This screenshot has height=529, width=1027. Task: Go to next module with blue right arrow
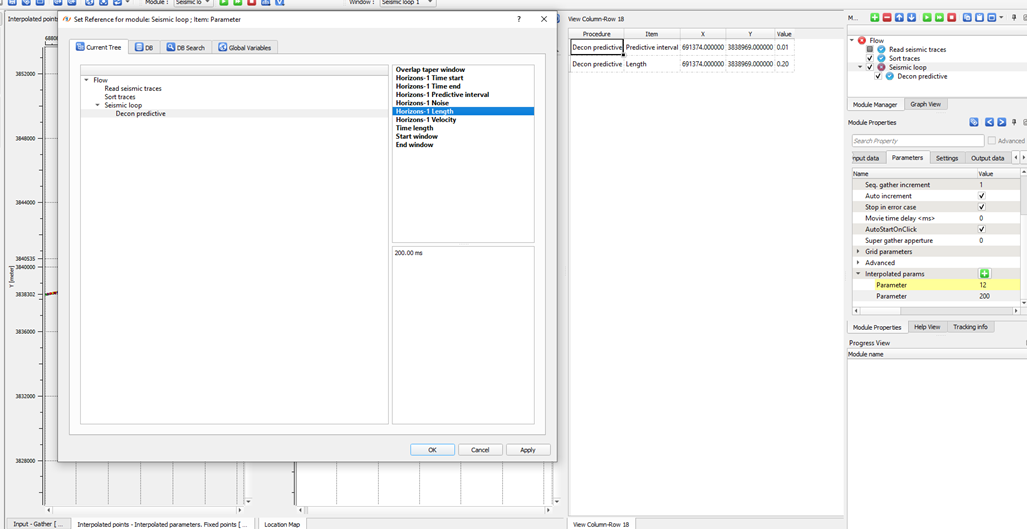tap(1001, 122)
